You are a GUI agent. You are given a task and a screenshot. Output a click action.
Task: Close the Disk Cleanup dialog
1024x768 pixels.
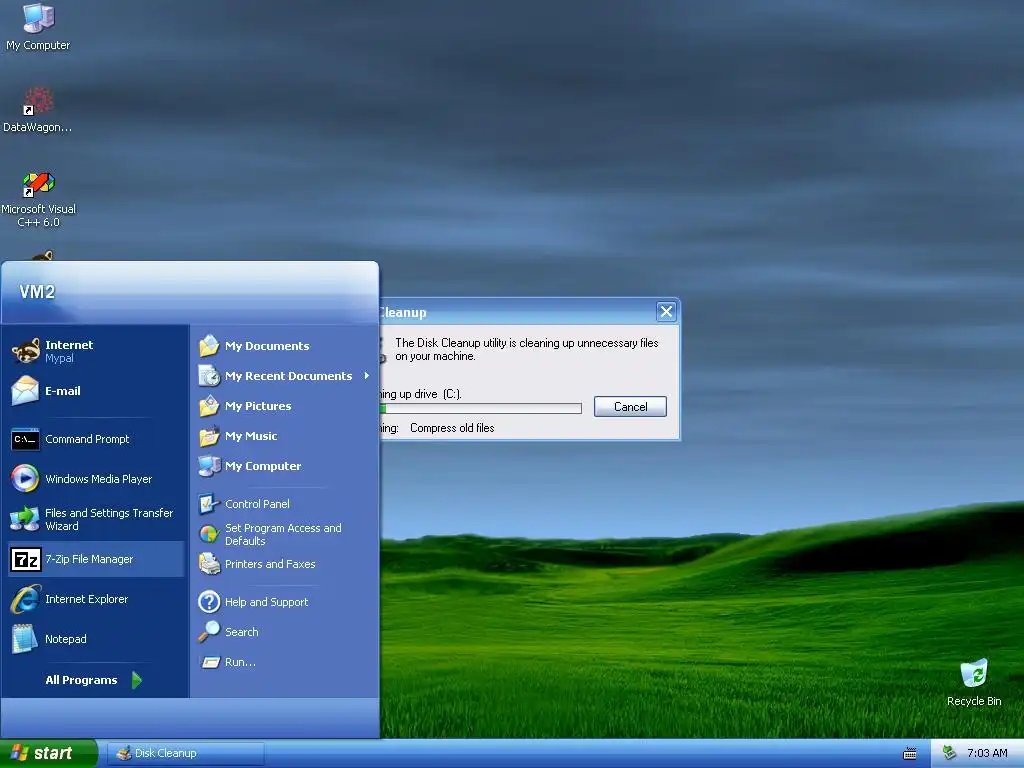(x=666, y=312)
